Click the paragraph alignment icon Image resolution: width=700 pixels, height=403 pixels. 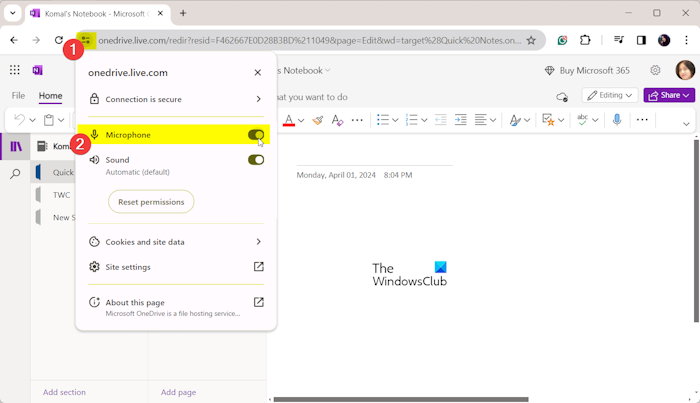(x=480, y=120)
